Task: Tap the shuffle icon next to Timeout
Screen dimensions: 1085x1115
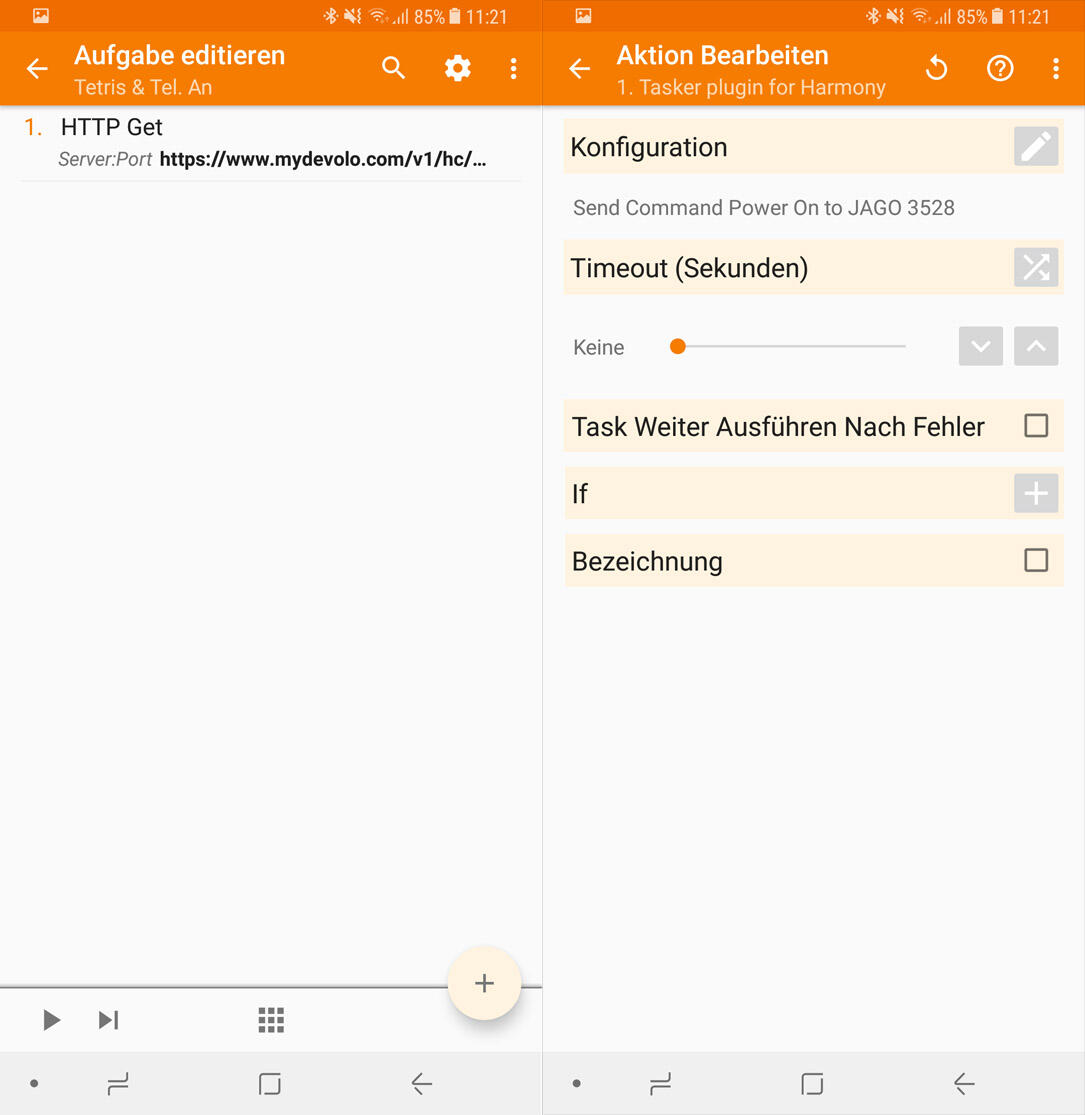Action: (x=1036, y=267)
